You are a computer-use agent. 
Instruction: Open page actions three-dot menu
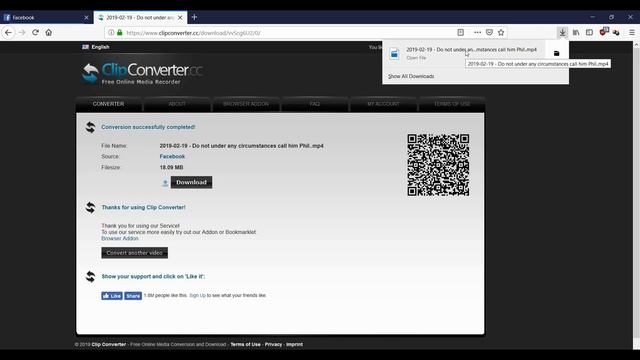pyautogui.click(x=477, y=32)
